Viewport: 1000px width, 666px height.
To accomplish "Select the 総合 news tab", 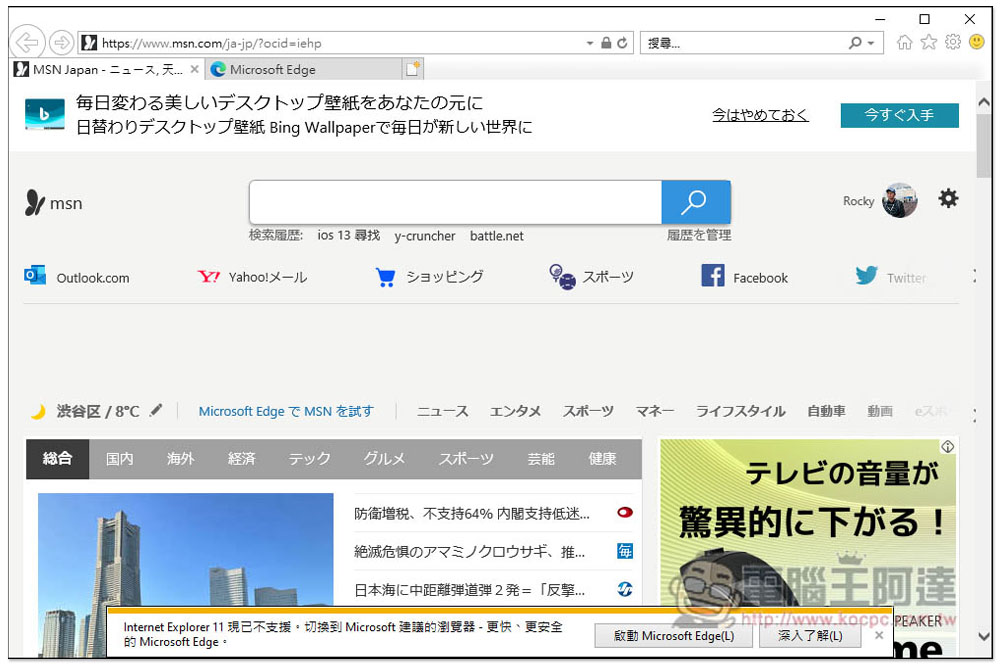I will pyautogui.click(x=57, y=459).
